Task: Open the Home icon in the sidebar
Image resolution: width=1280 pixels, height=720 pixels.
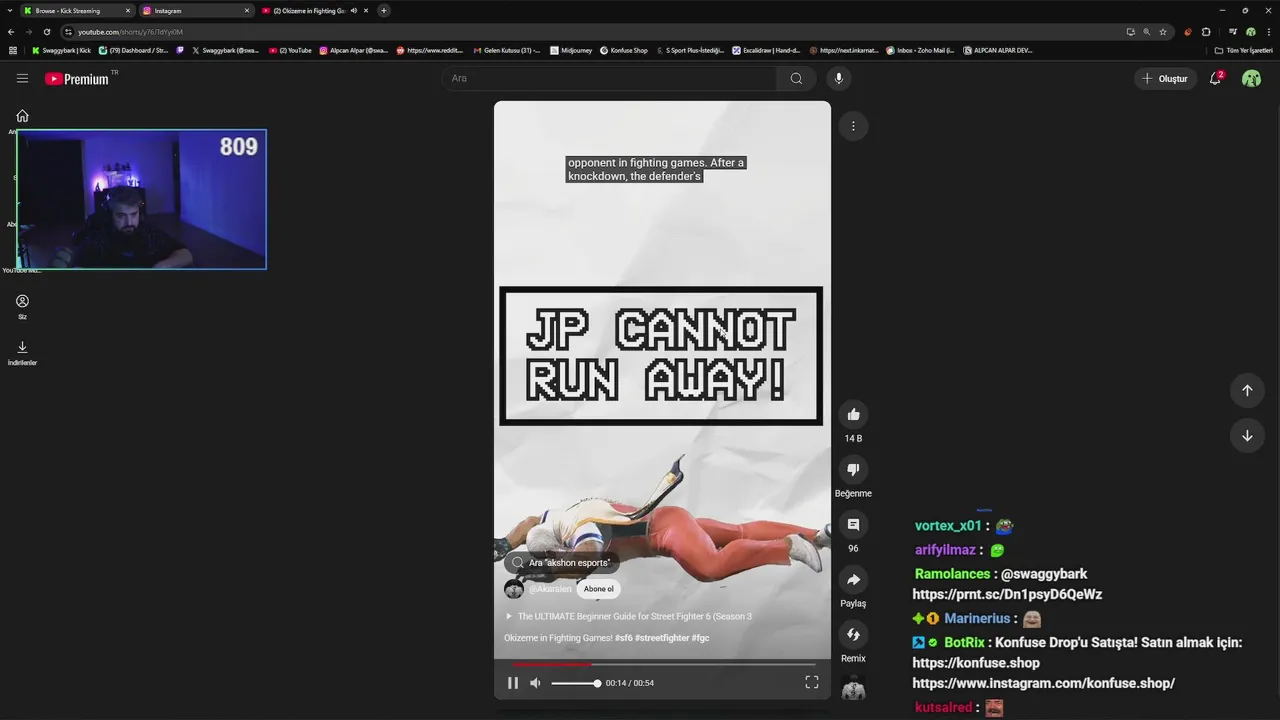Action: coord(22,116)
